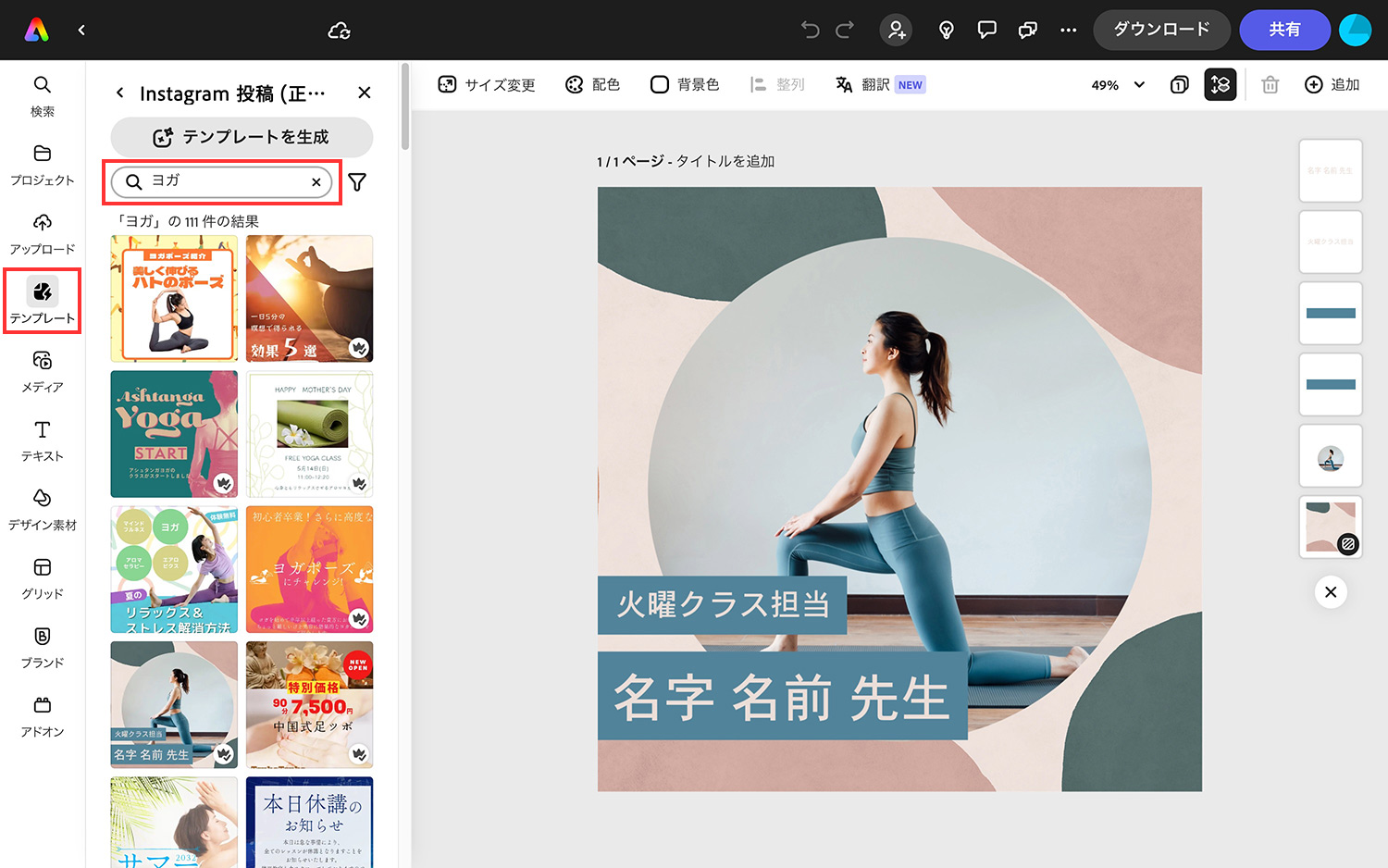1388x868 pixels.
Task: Clear the ヨガ search text
Action: click(316, 182)
